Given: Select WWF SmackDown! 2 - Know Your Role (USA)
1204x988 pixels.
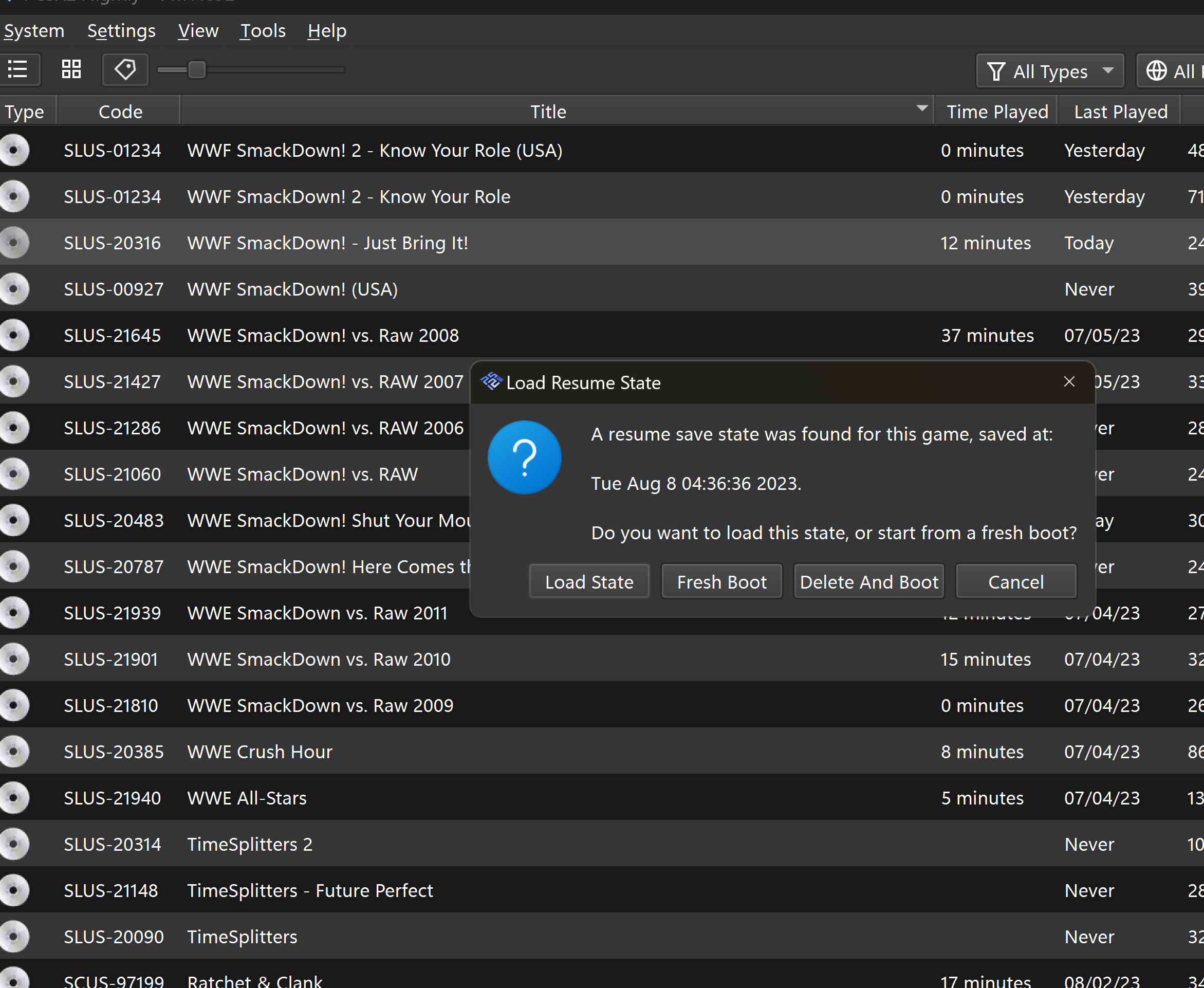Looking at the screenshot, I should coord(375,150).
